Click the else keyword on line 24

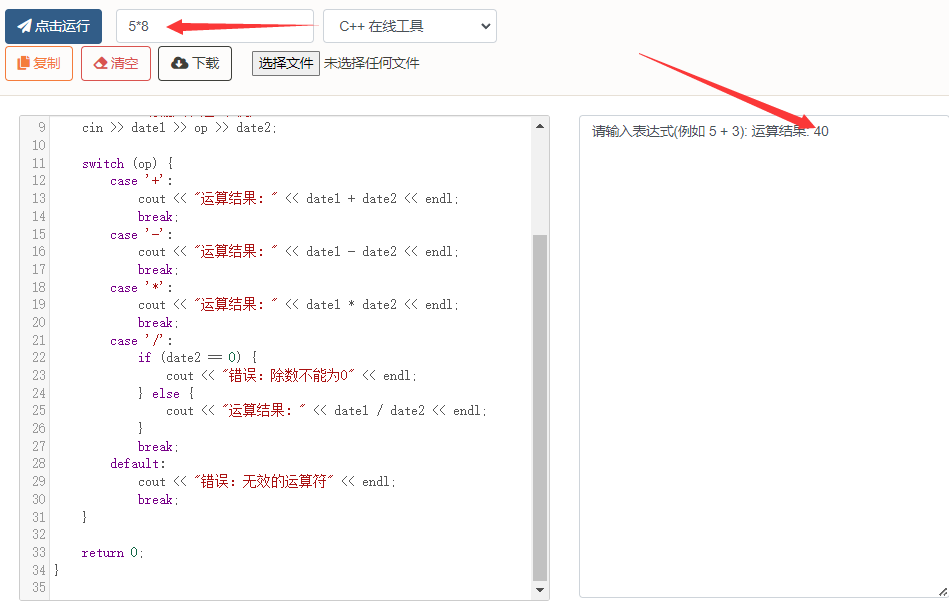click(166, 393)
